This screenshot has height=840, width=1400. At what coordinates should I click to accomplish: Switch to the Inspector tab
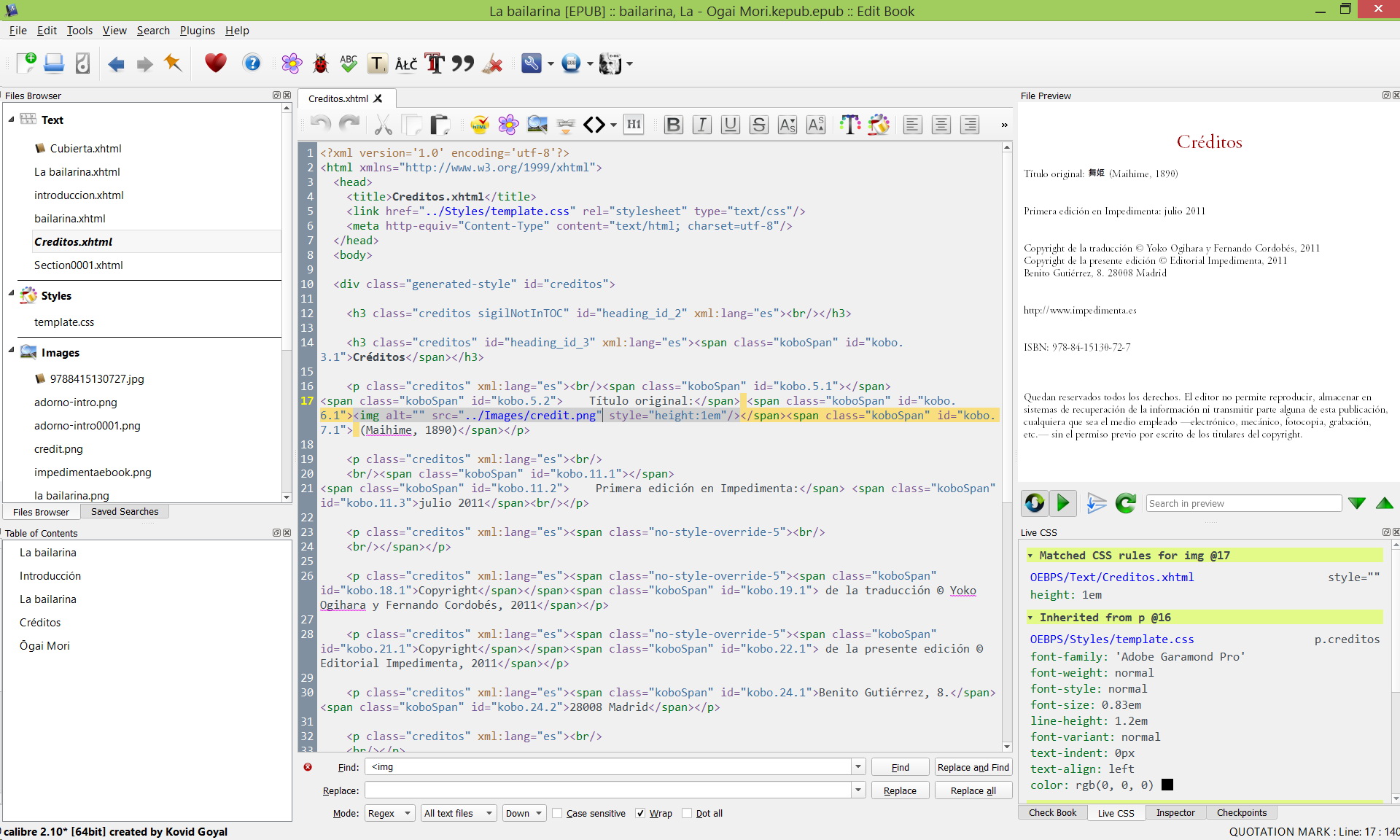[1175, 812]
